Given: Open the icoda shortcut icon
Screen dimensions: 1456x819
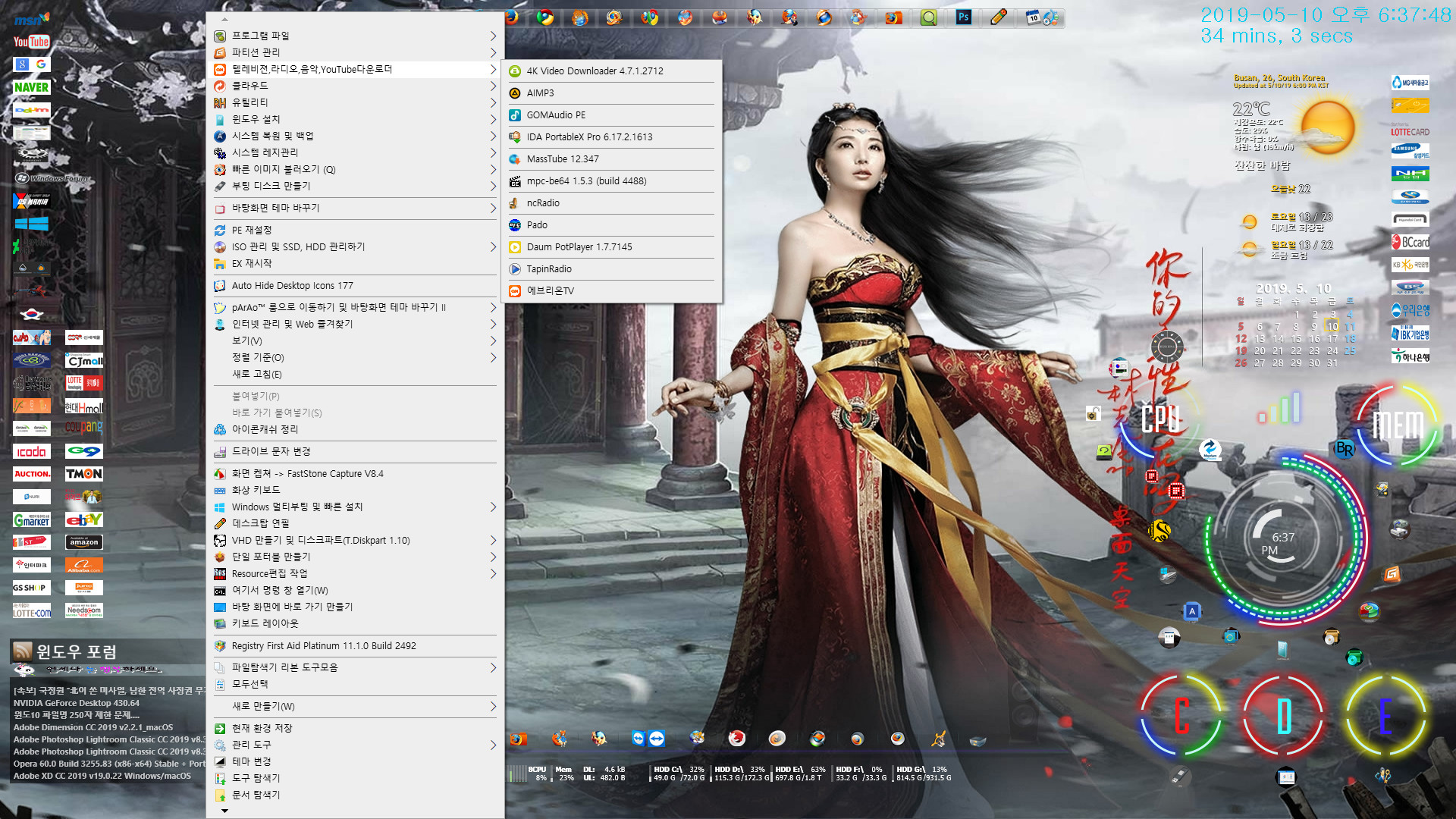Looking at the screenshot, I should [32, 451].
